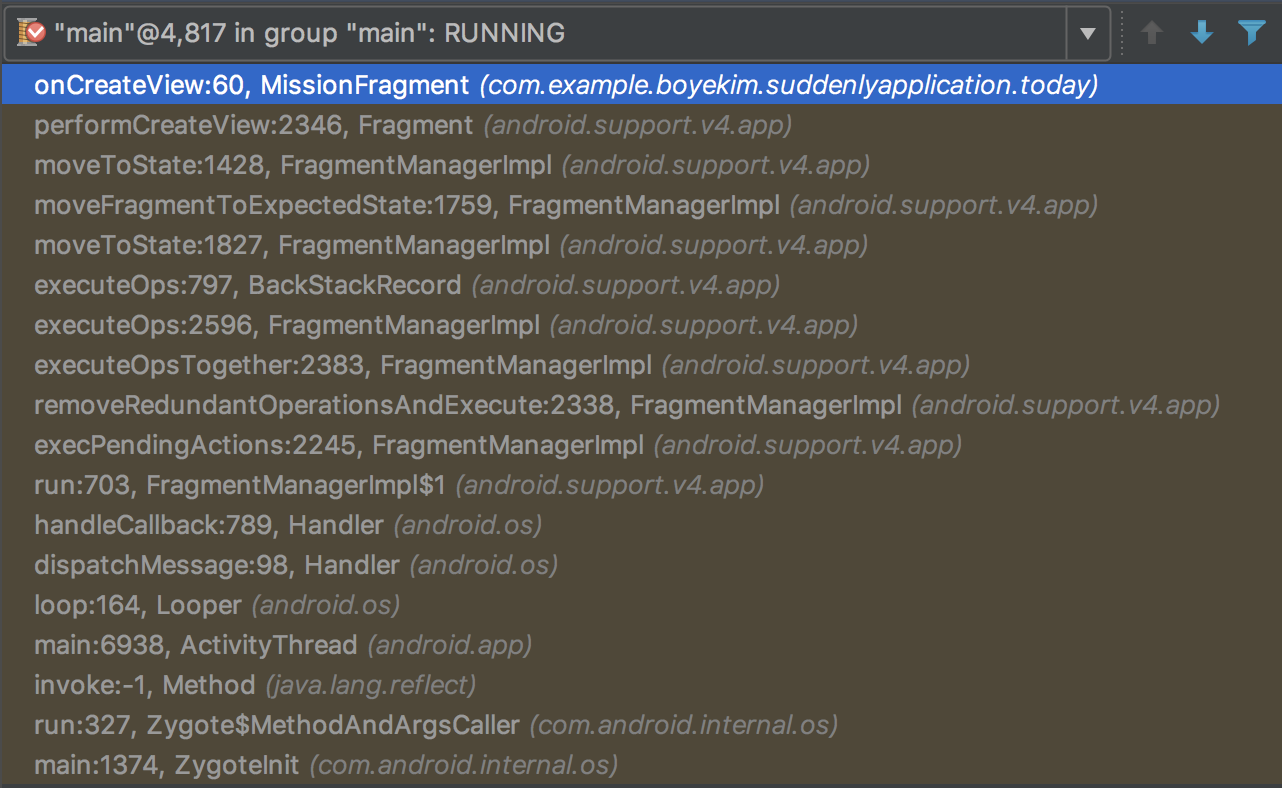Click the previous frame up arrow icon
The height and width of the screenshot is (788, 1282).
[1152, 33]
